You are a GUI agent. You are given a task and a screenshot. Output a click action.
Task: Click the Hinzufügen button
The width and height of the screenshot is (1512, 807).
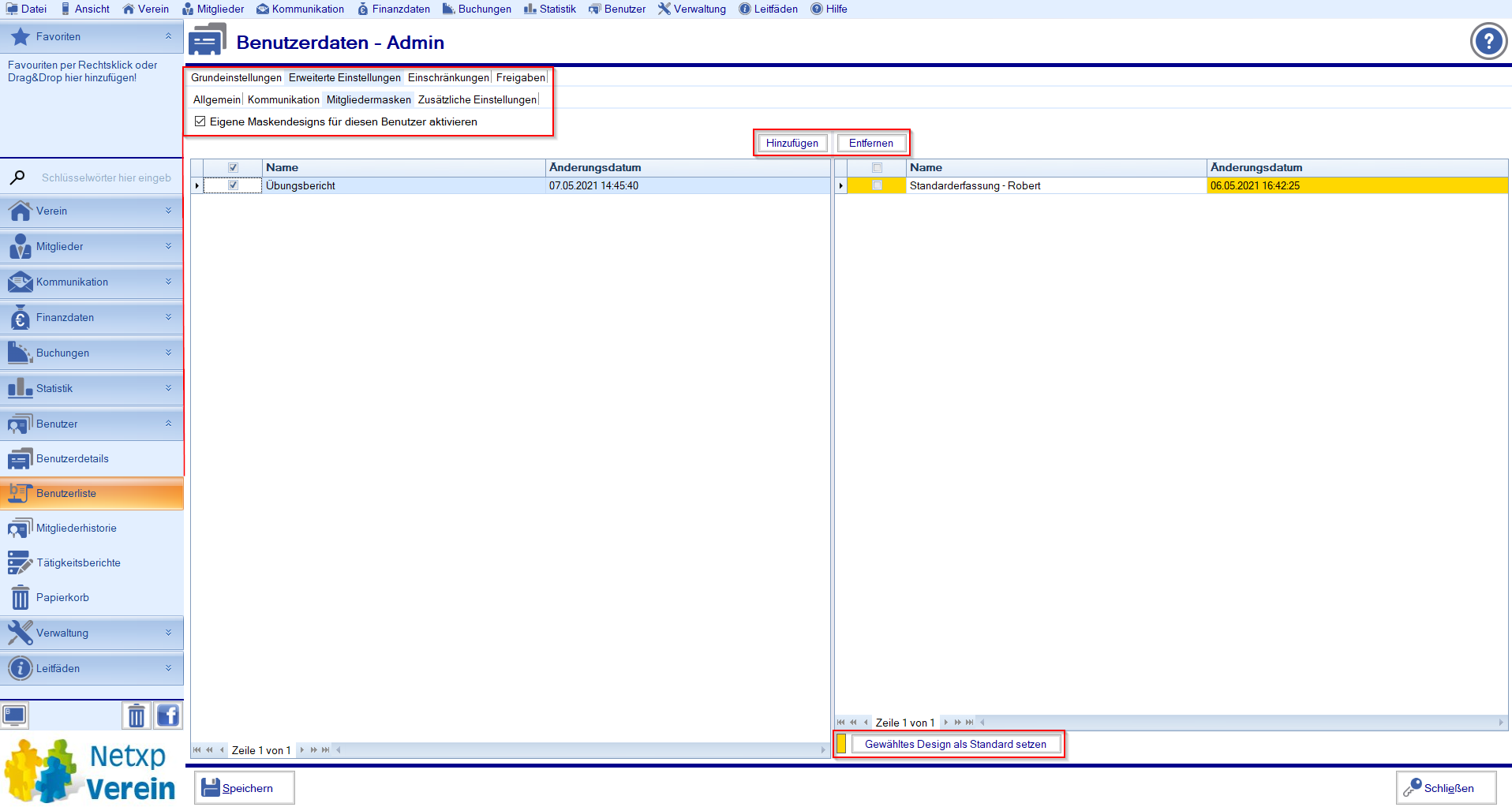792,143
